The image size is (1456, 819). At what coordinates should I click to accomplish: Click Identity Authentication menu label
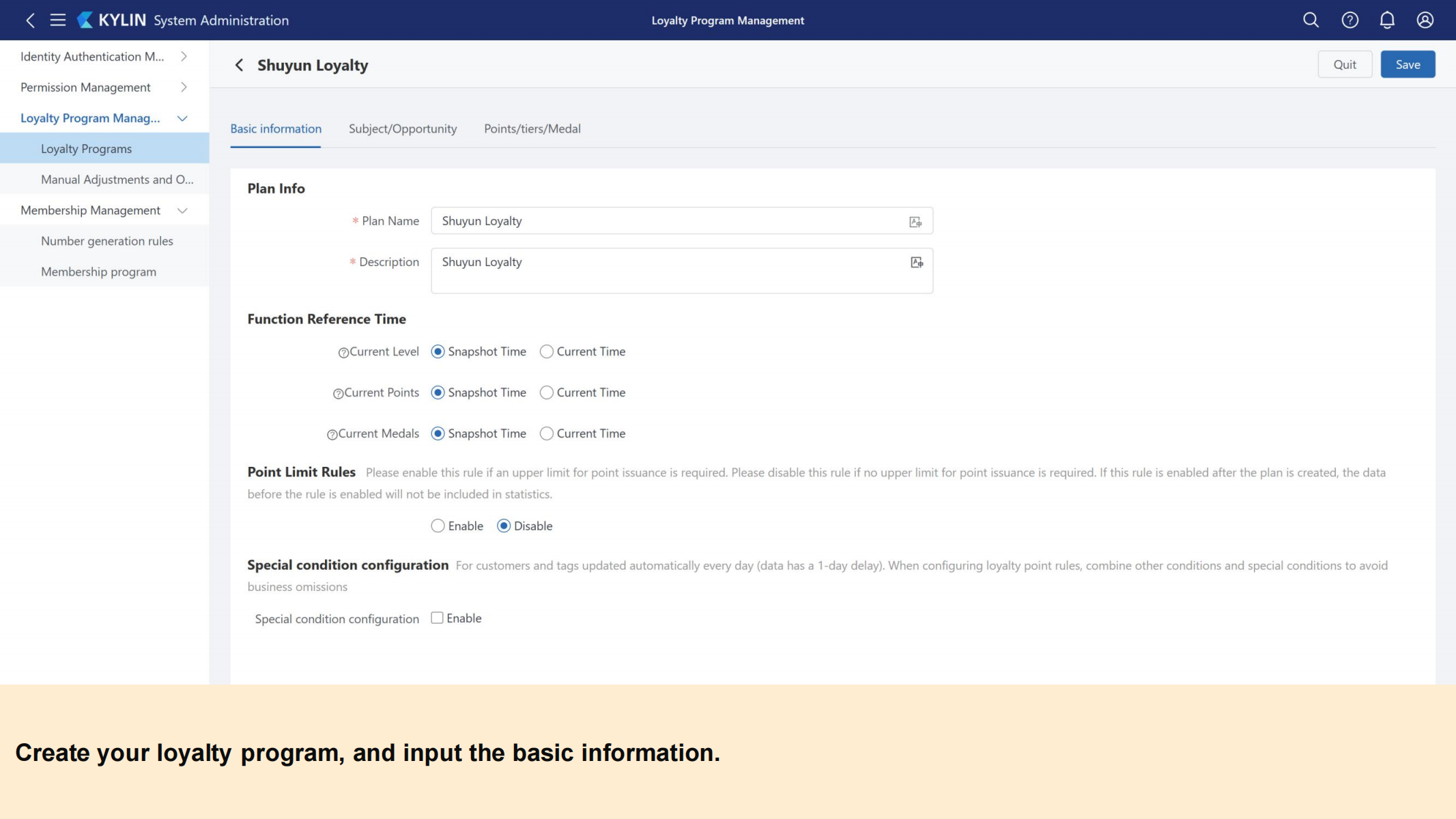pos(92,57)
